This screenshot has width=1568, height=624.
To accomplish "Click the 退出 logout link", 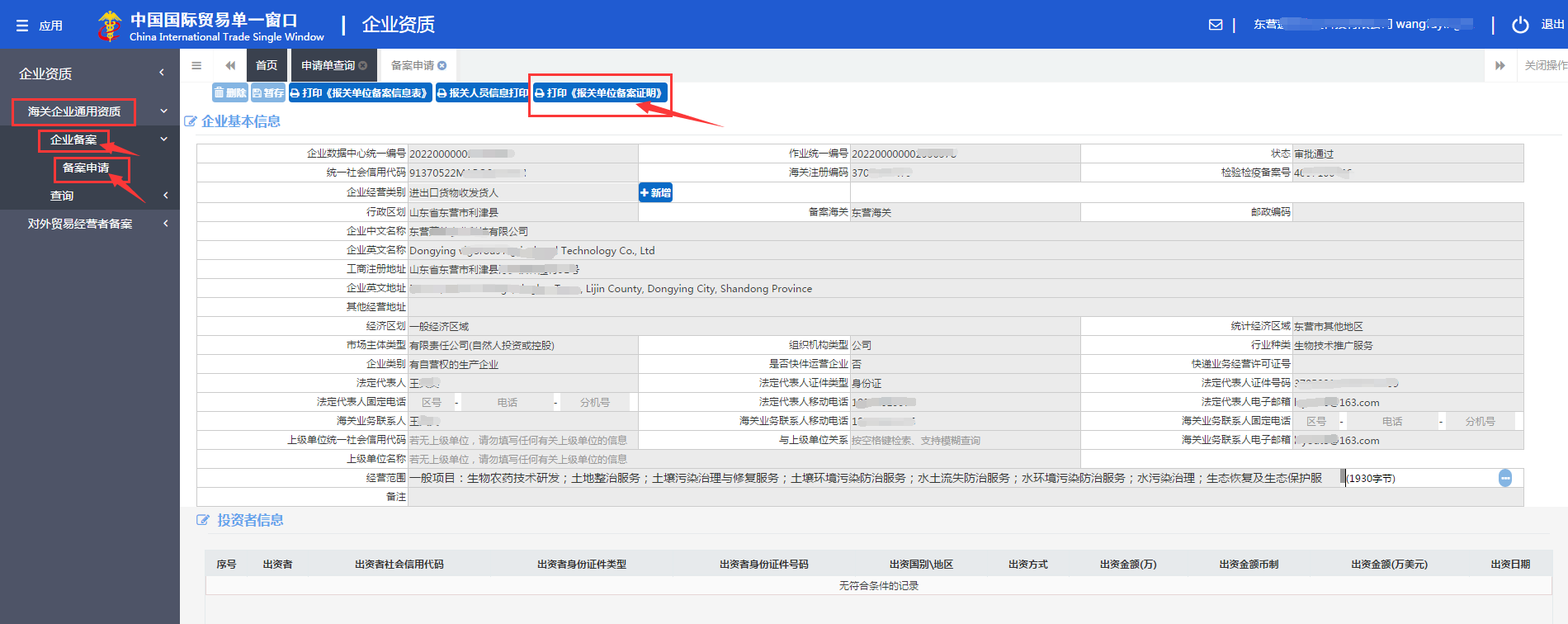I will 1552,25.
